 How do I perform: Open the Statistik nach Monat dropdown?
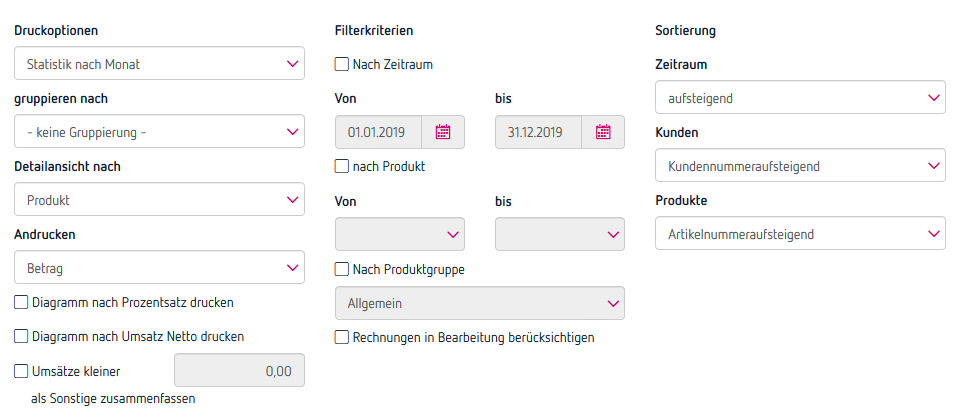click(159, 64)
